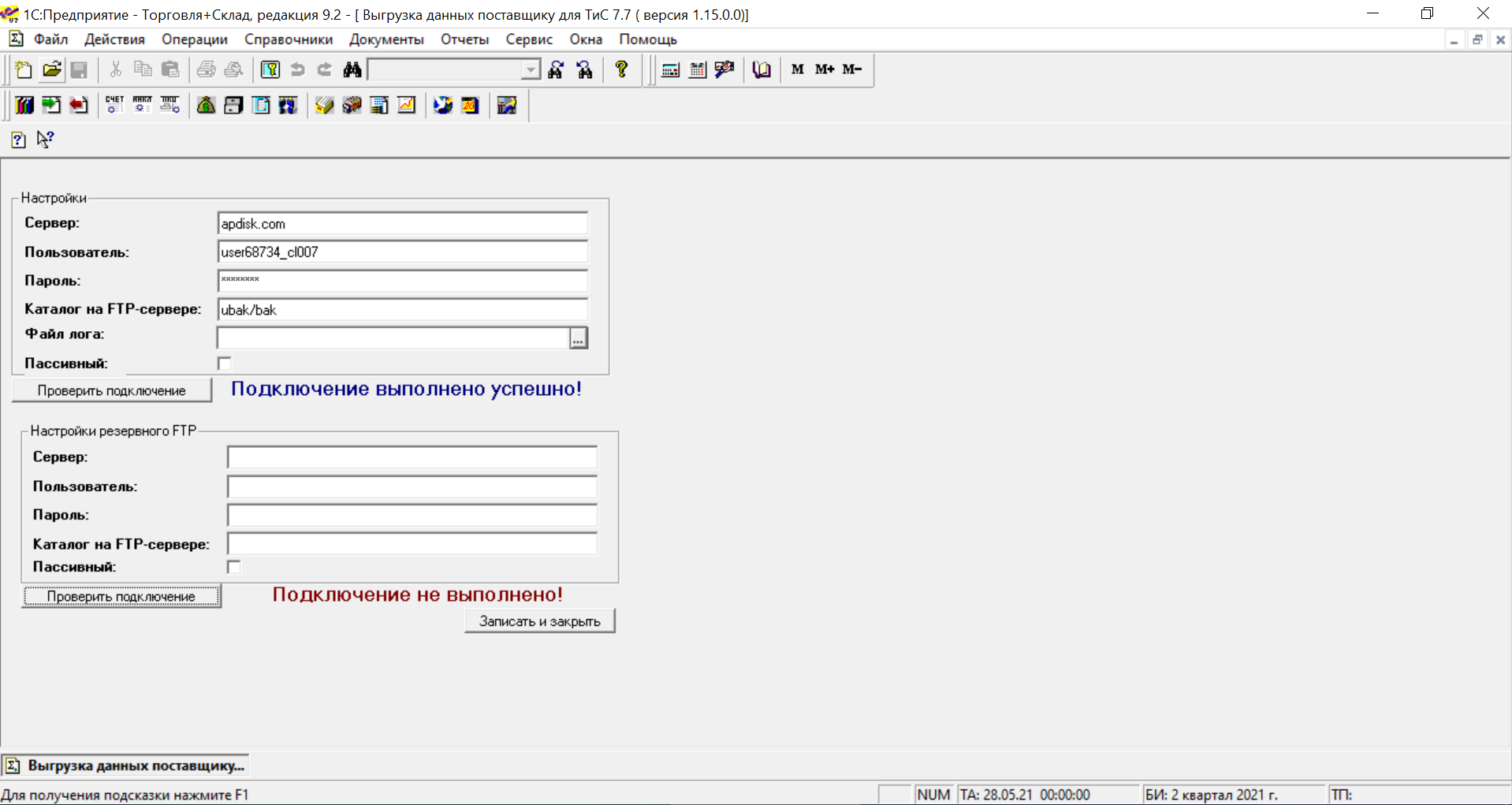This screenshot has height=805, width=1512.
Task: Open the Помощь menu
Action: (x=648, y=39)
